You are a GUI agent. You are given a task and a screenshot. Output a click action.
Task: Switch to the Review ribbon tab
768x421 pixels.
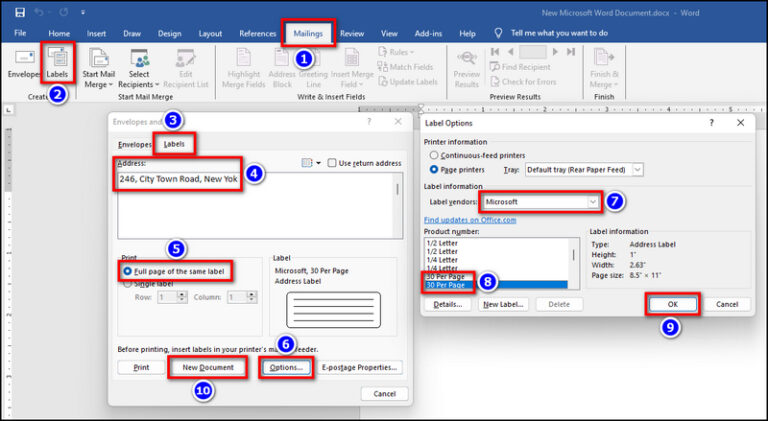coord(352,33)
